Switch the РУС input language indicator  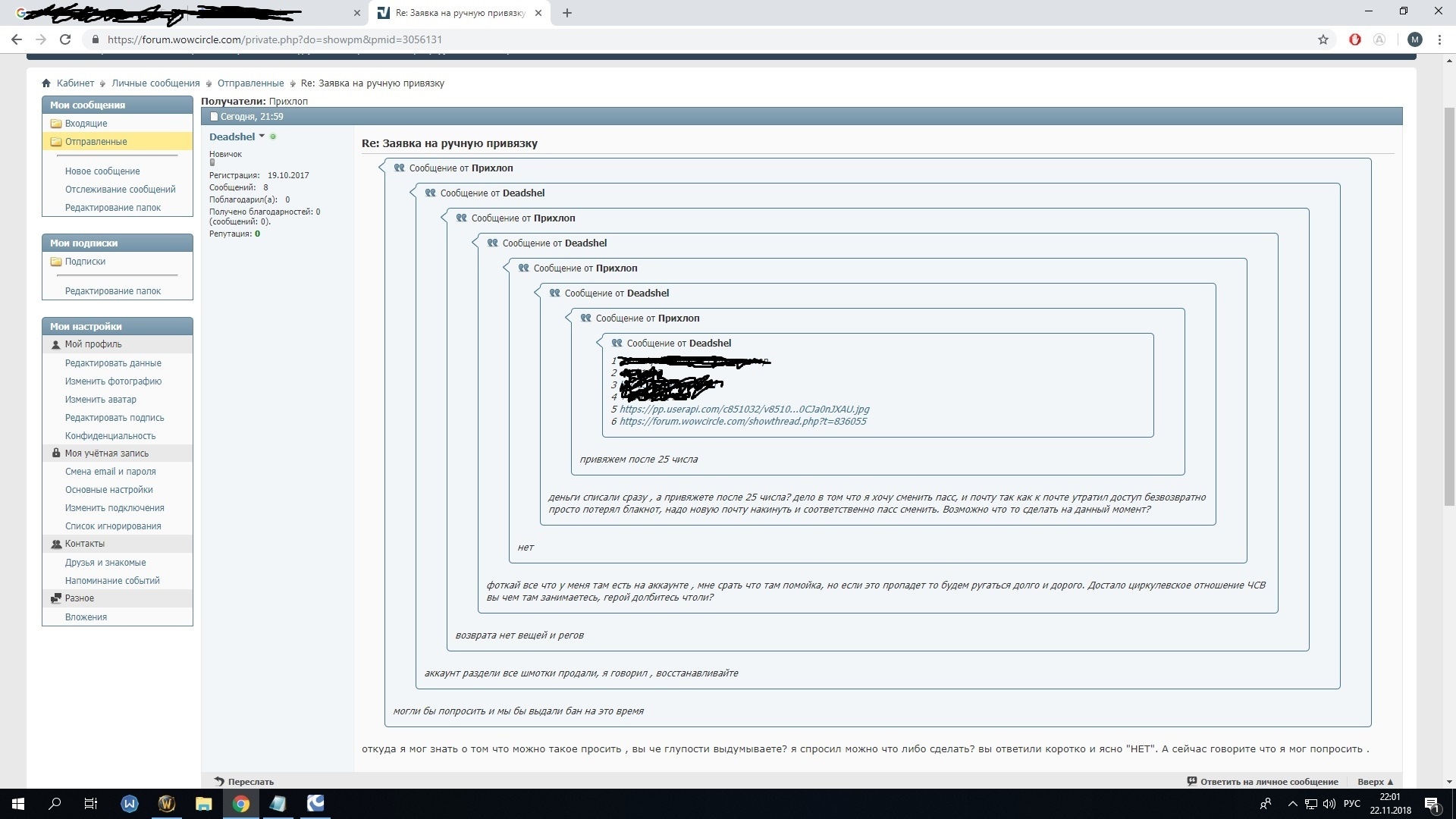pos(1351,804)
